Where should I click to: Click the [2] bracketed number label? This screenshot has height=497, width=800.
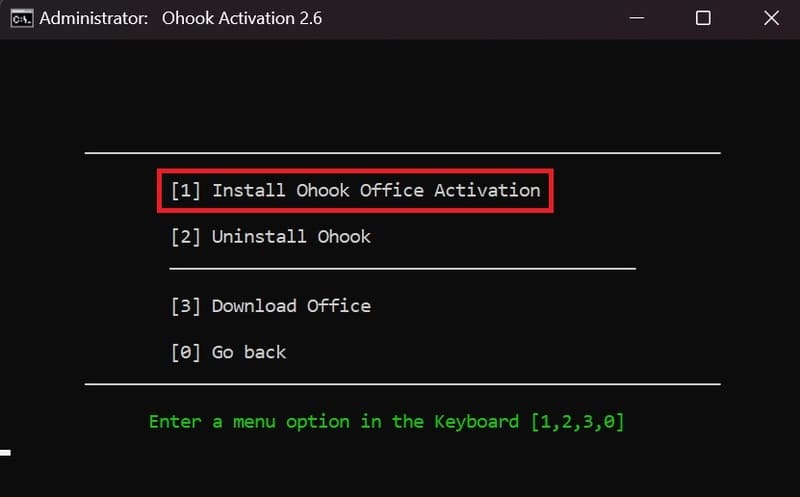186,237
